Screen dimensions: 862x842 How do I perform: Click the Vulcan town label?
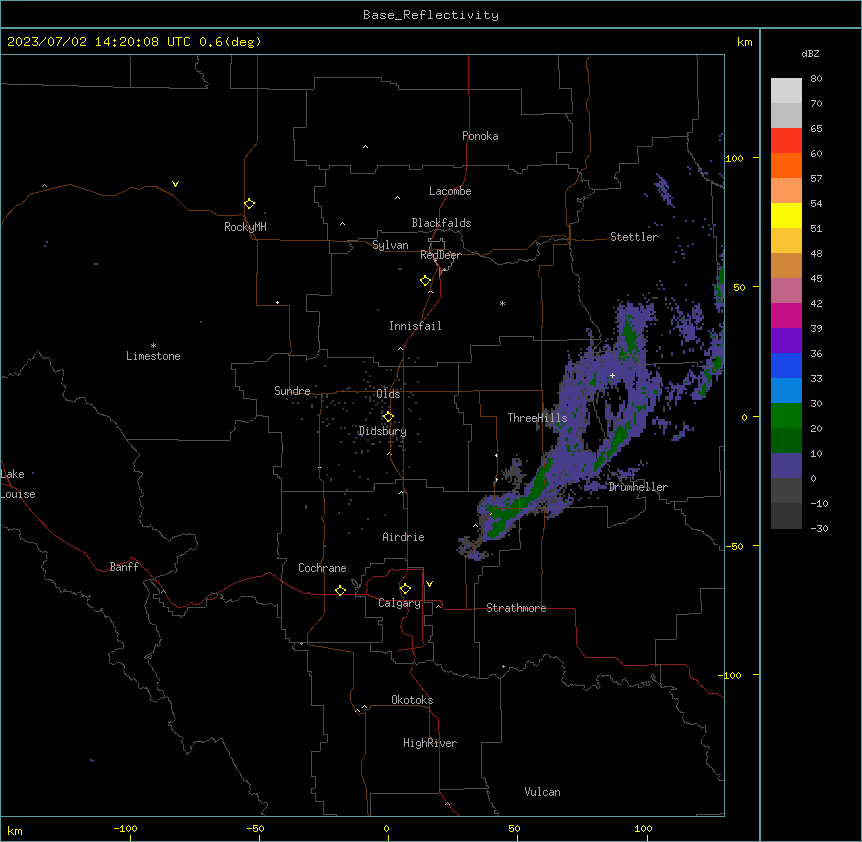tap(543, 792)
